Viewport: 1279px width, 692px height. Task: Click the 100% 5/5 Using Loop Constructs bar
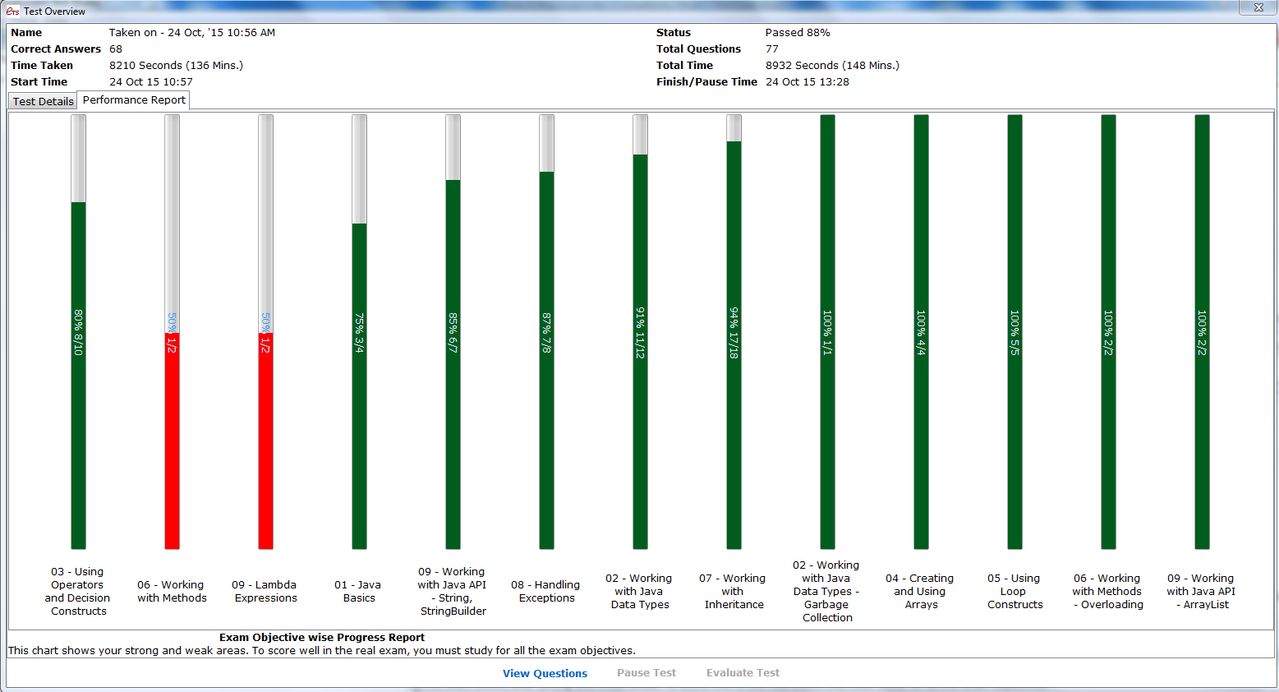pyautogui.click(x=1015, y=332)
